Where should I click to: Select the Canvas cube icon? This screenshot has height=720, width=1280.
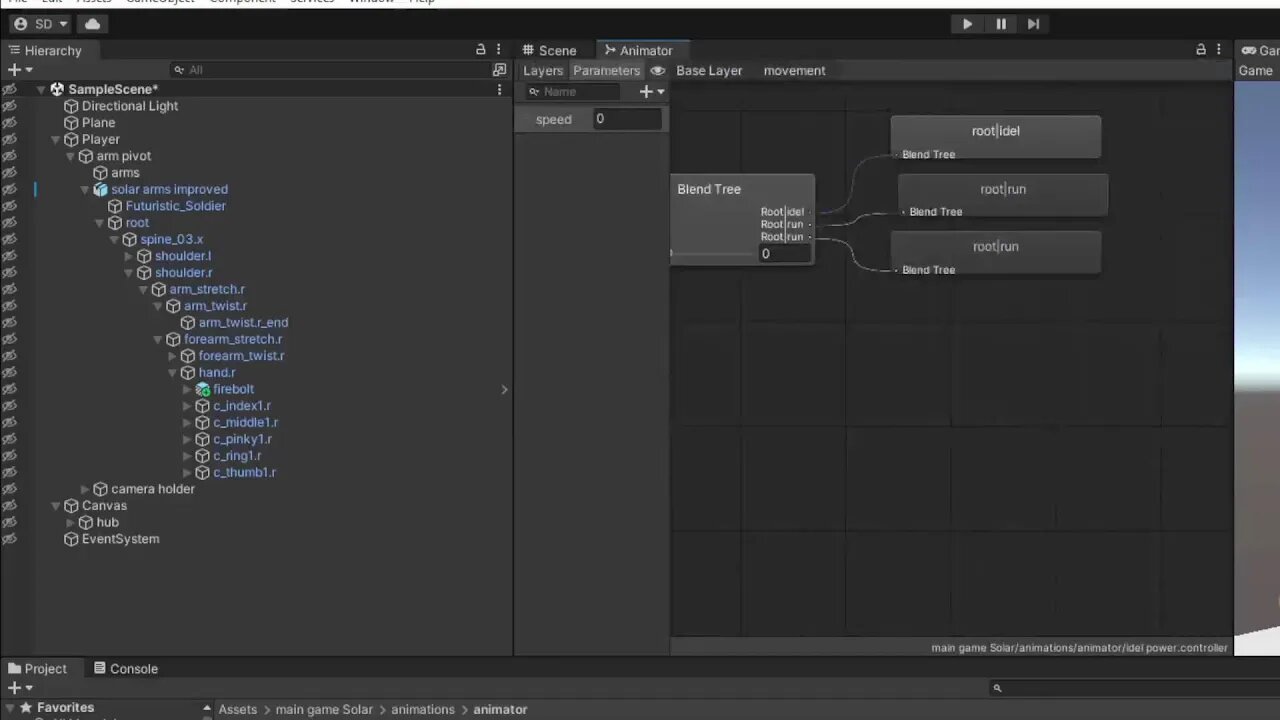click(71, 506)
